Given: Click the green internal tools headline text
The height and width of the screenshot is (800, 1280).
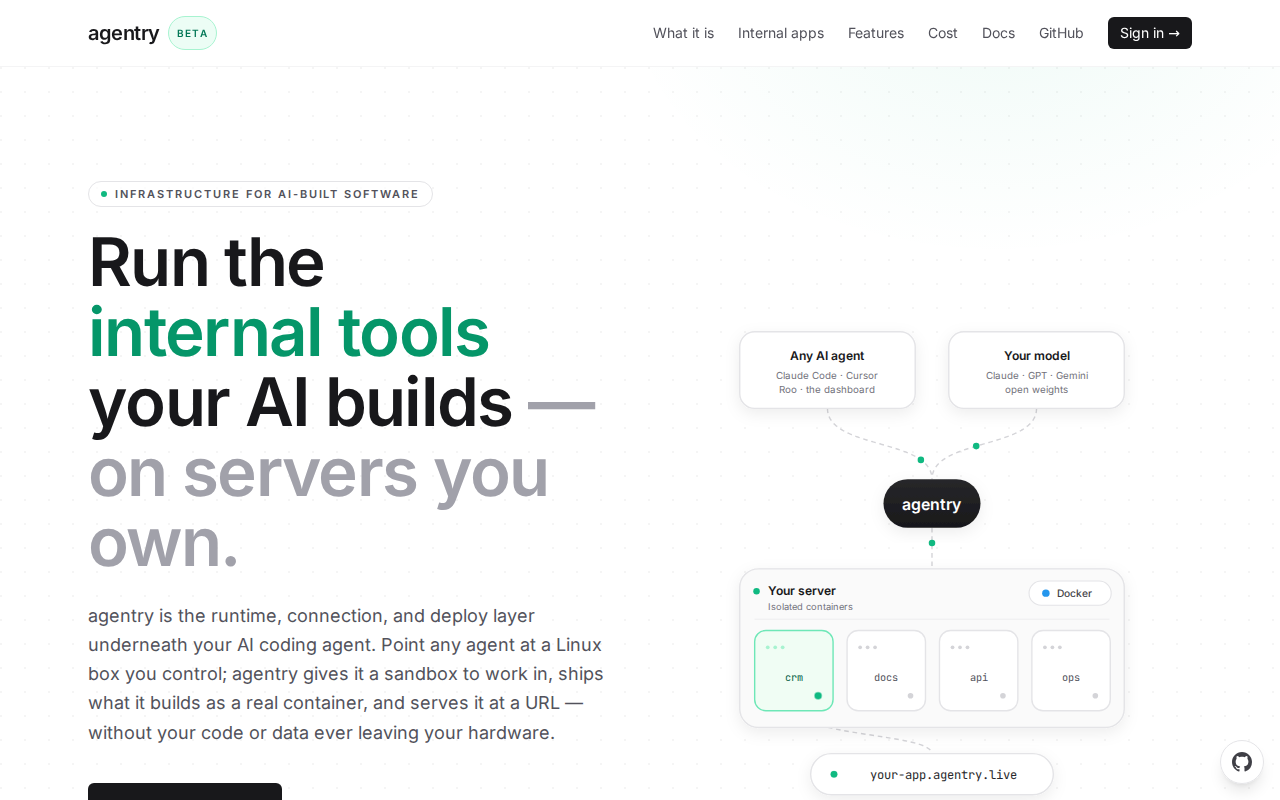Looking at the screenshot, I should [289, 332].
